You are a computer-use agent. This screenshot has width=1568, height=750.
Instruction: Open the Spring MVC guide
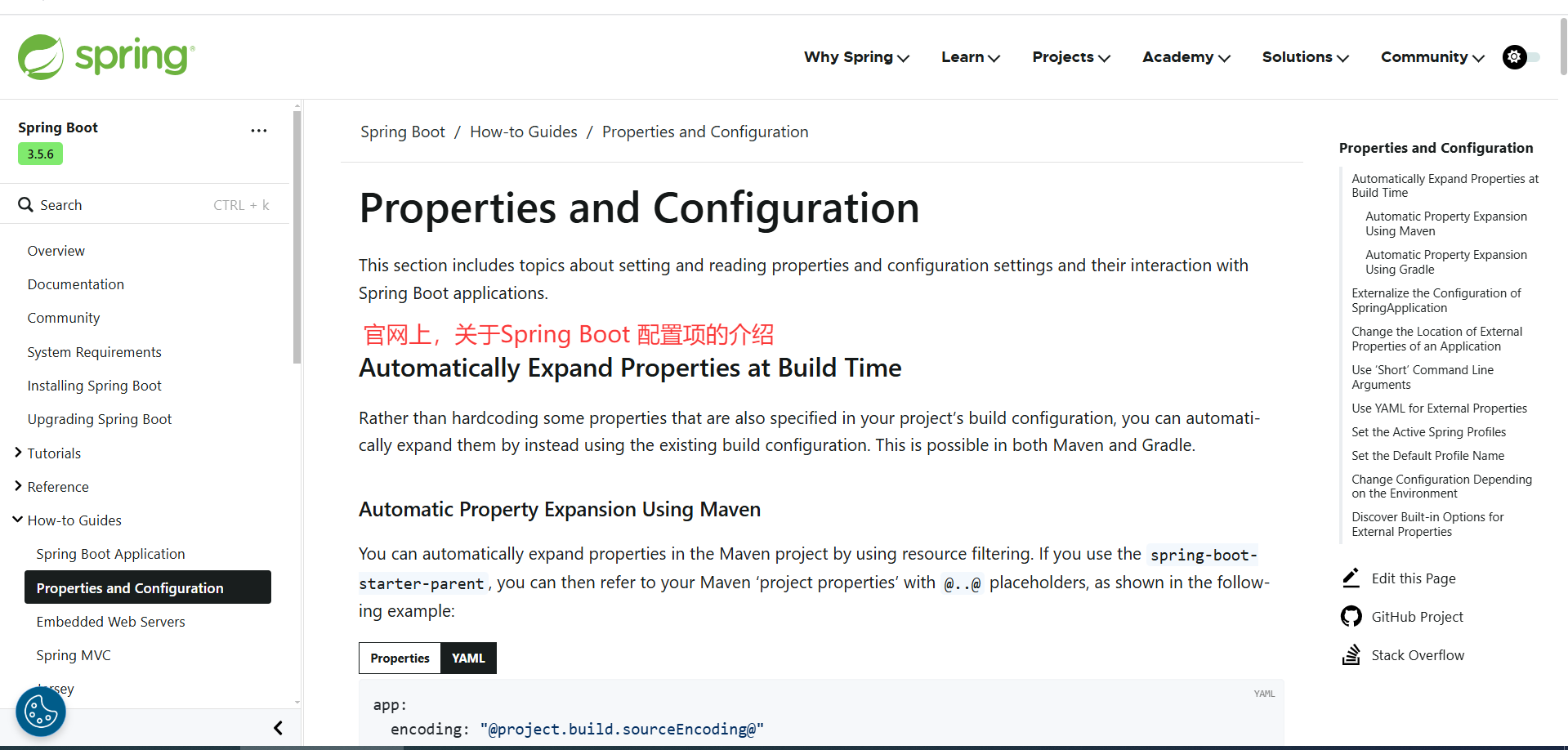(73, 655)
